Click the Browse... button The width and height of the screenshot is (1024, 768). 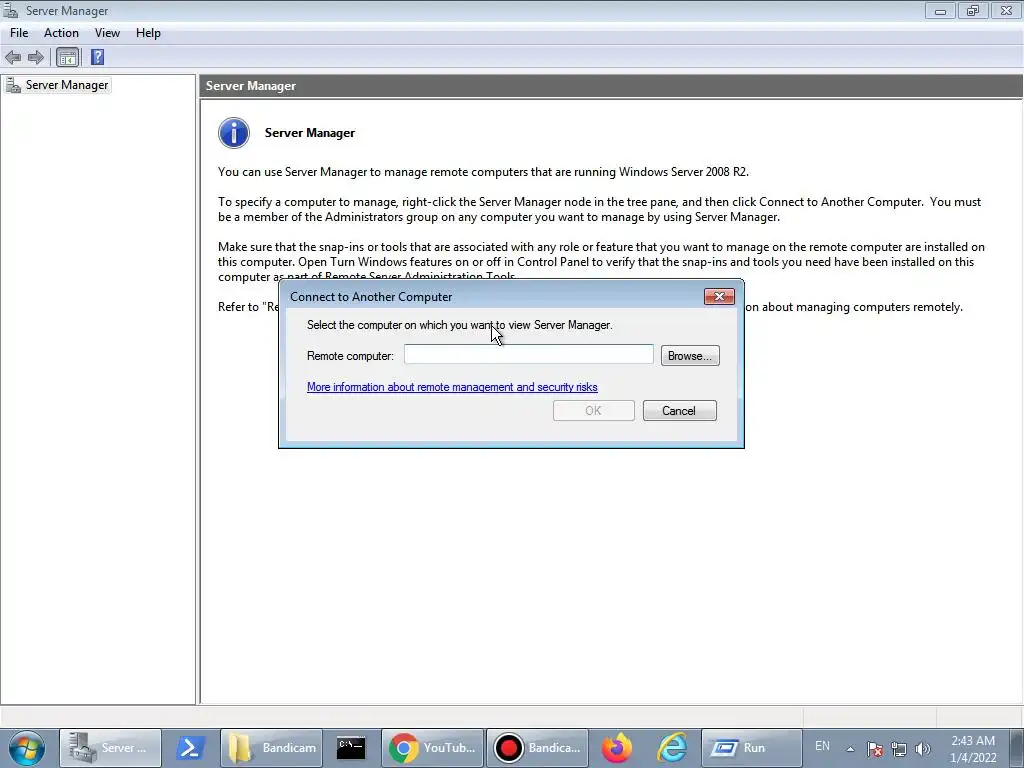690,356
